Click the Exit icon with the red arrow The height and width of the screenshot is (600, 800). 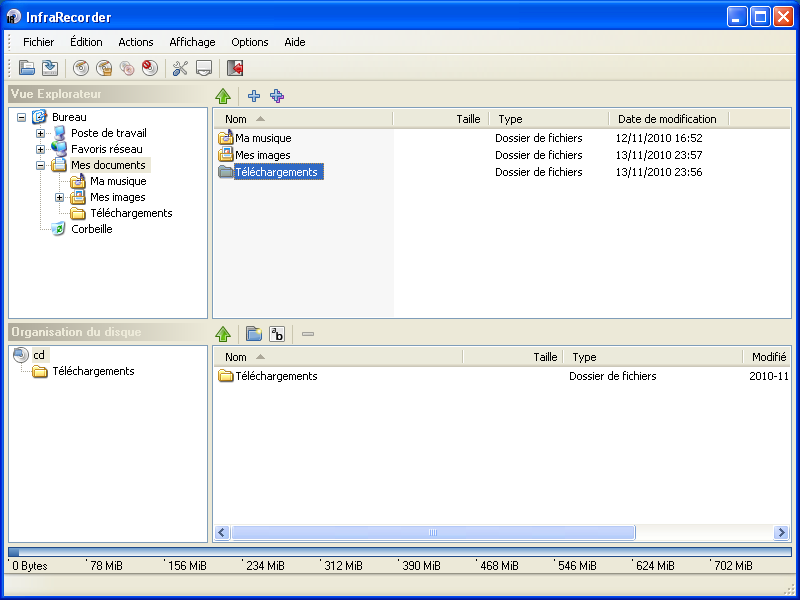tap(235, 68)
